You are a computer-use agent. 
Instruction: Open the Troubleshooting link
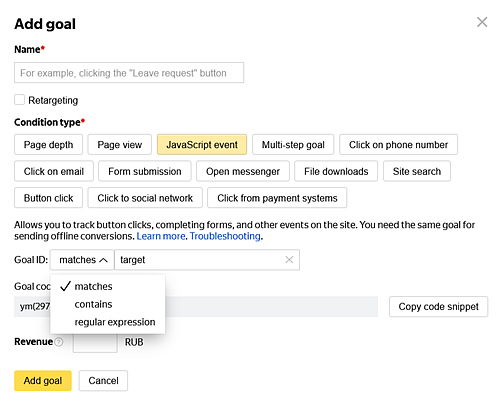[225, 236]
